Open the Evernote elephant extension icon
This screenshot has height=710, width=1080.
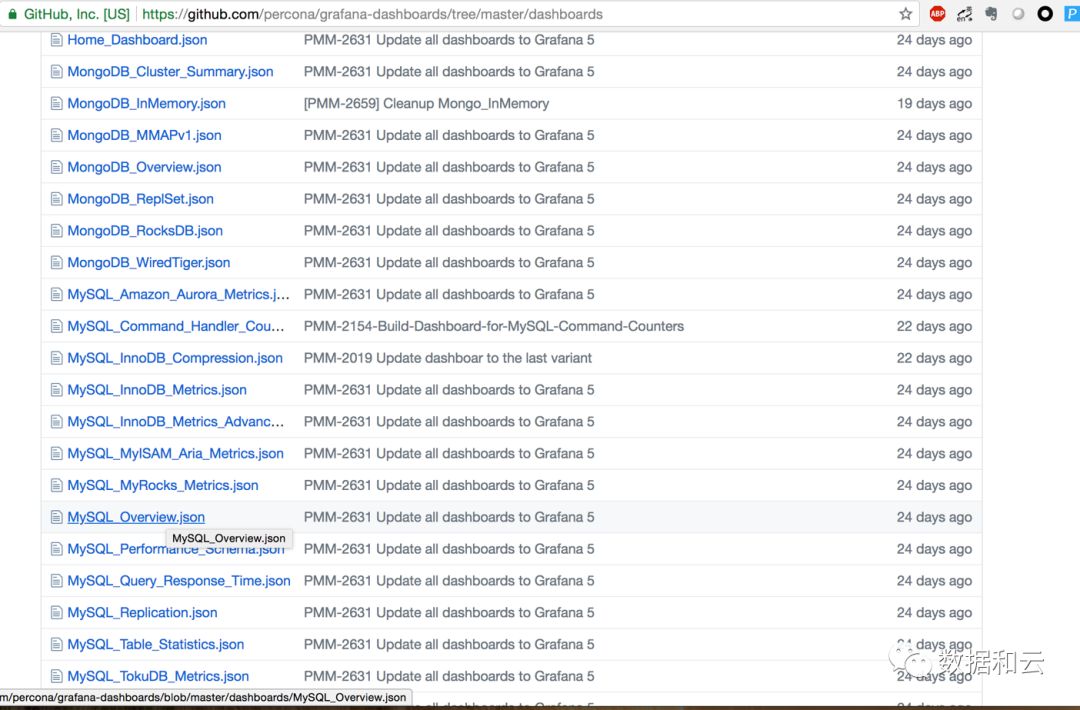(x=991, y=14)
